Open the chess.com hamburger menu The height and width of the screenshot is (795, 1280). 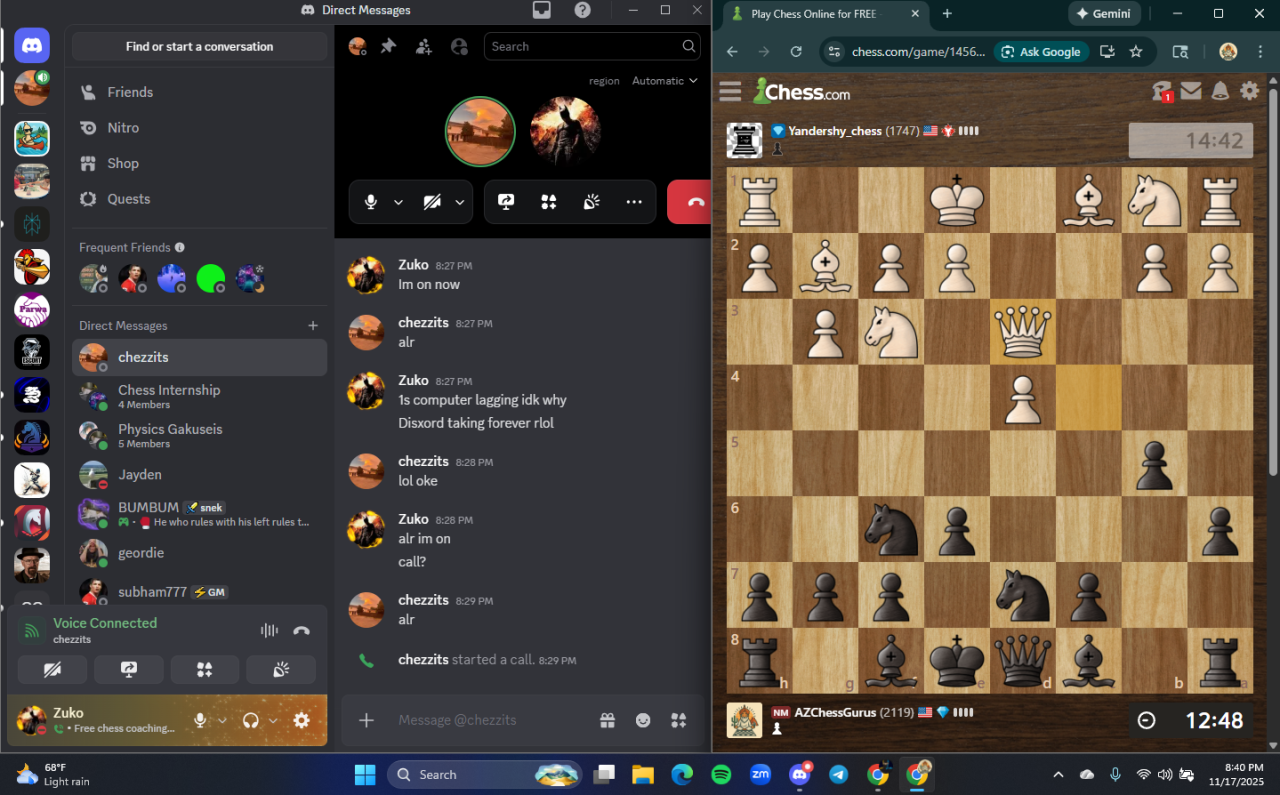tap(731, 91)
